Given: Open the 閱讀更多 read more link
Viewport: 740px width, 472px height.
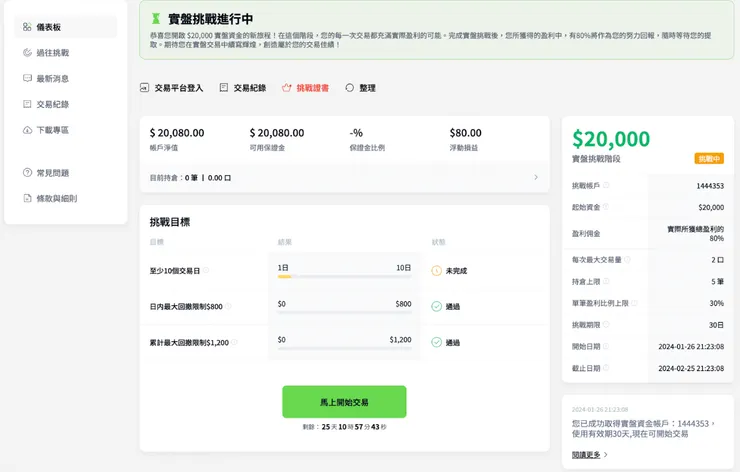Looking at the screenshot, I should (x=586, y=455).
